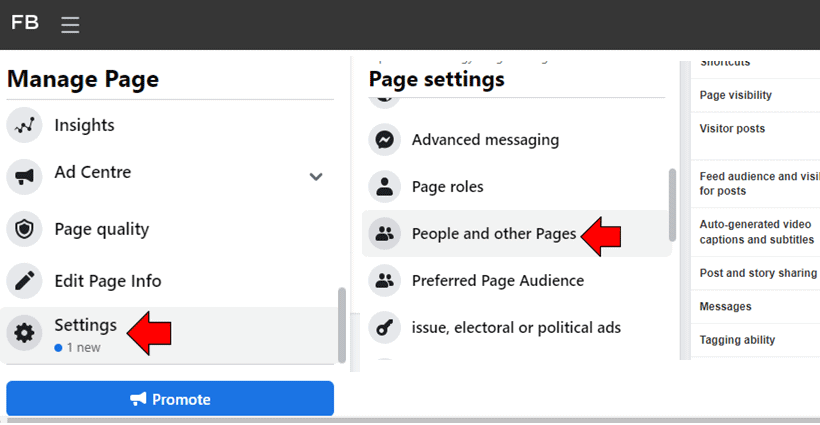Open Visitor posts setting row

point(733,129)
